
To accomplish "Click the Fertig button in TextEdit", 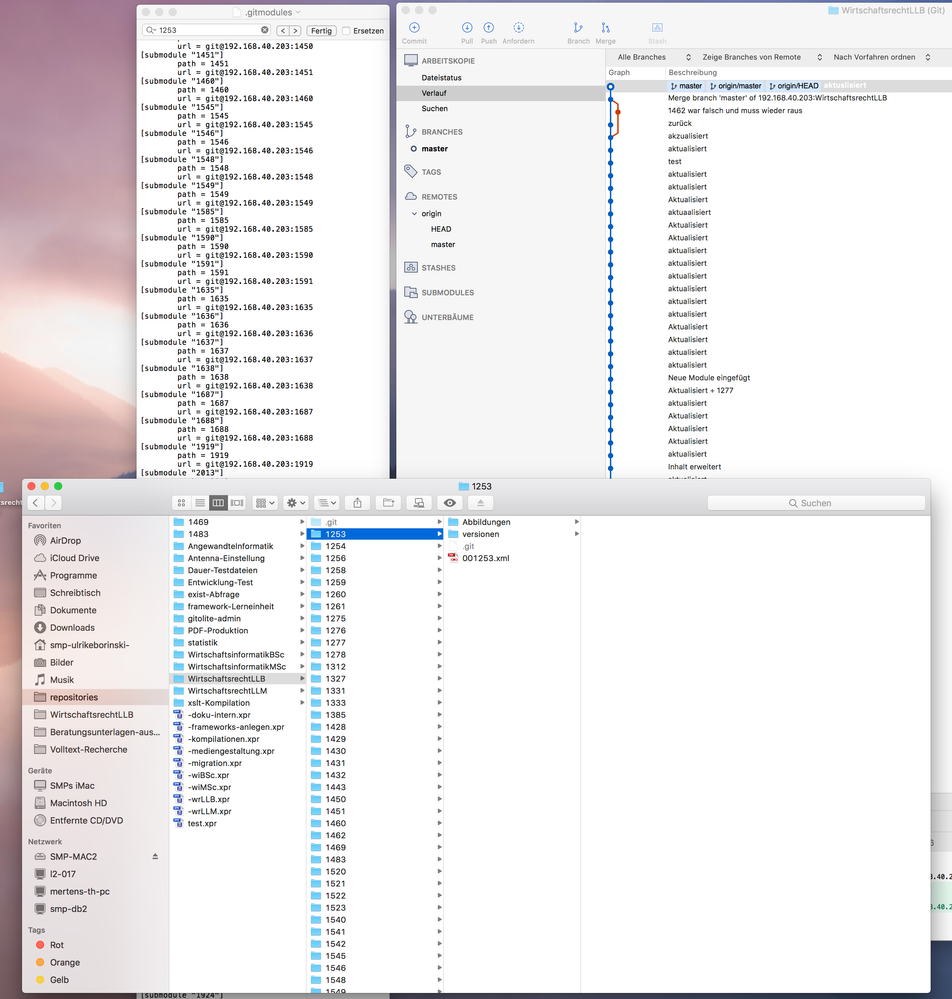I will tap(321, 31).
